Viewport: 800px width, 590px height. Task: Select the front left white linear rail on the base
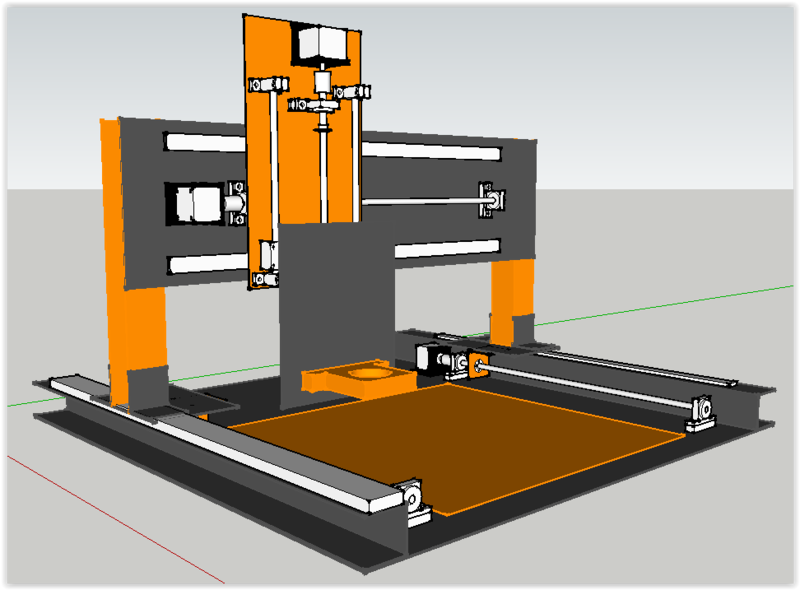click(227, 445)
